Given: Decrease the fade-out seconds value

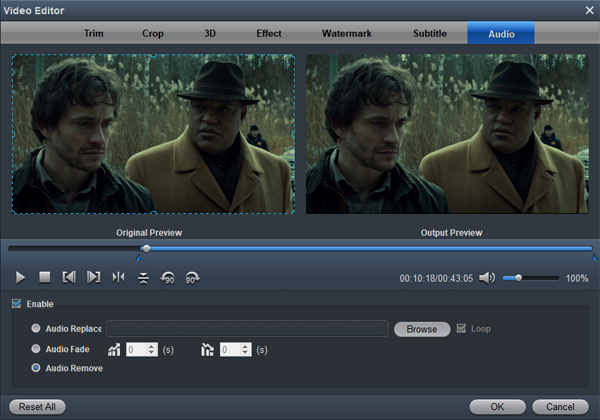Looking at the screenshot, I should coord(245,352).
